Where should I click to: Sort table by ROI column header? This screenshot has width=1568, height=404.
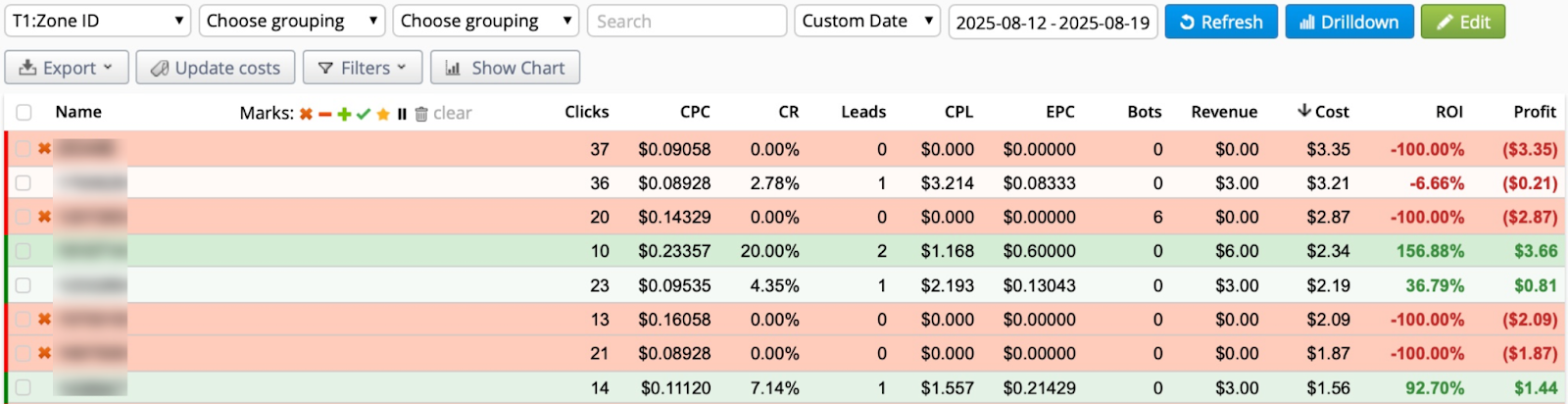tap(1448, 112)
